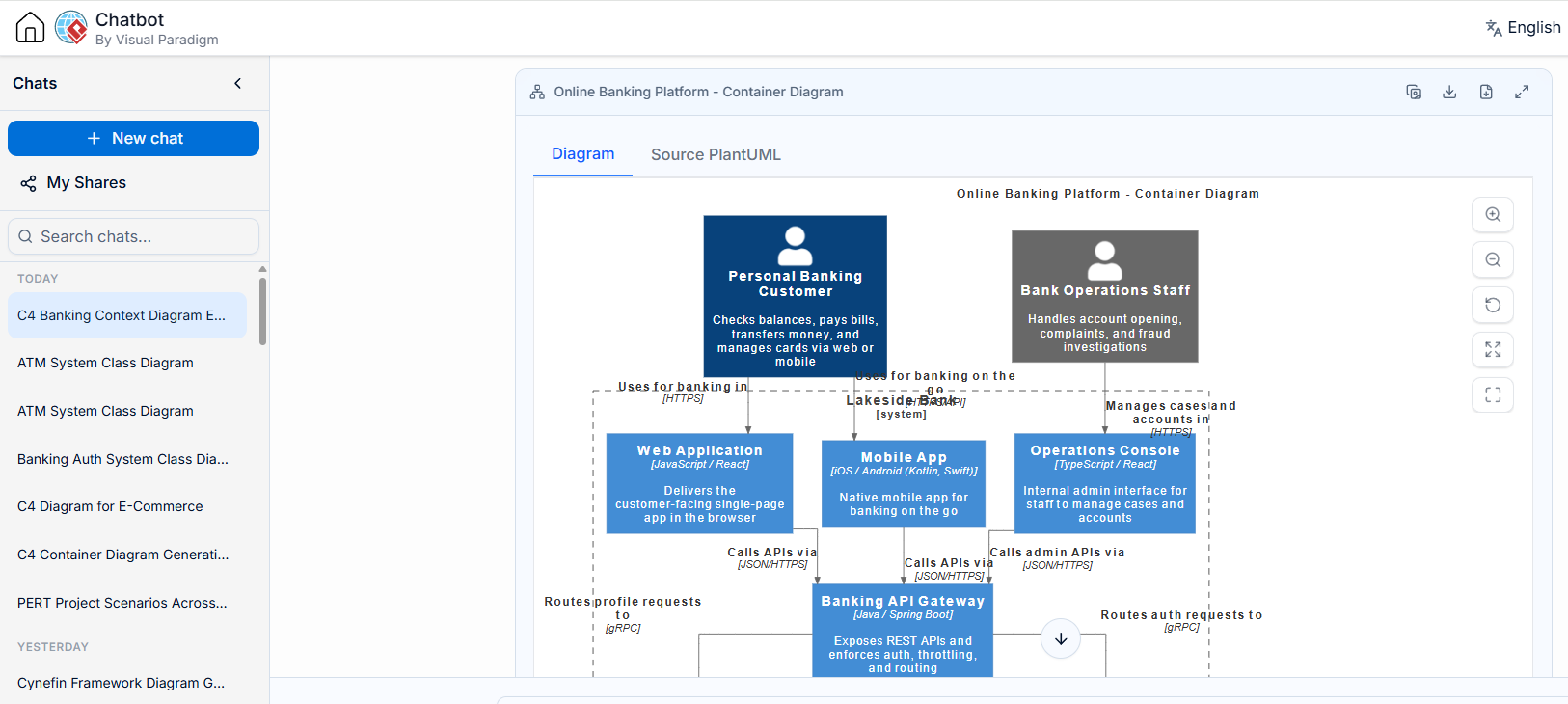
Task: Click the Visual Paradigm Chatbot logo
Action: click(x=71, y=27)
